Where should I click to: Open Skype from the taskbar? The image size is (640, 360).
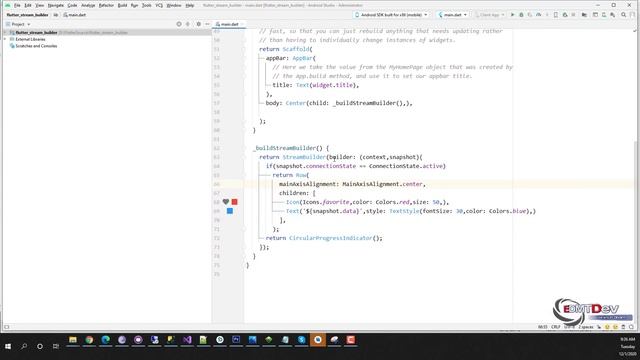click(x=301, y=340)
